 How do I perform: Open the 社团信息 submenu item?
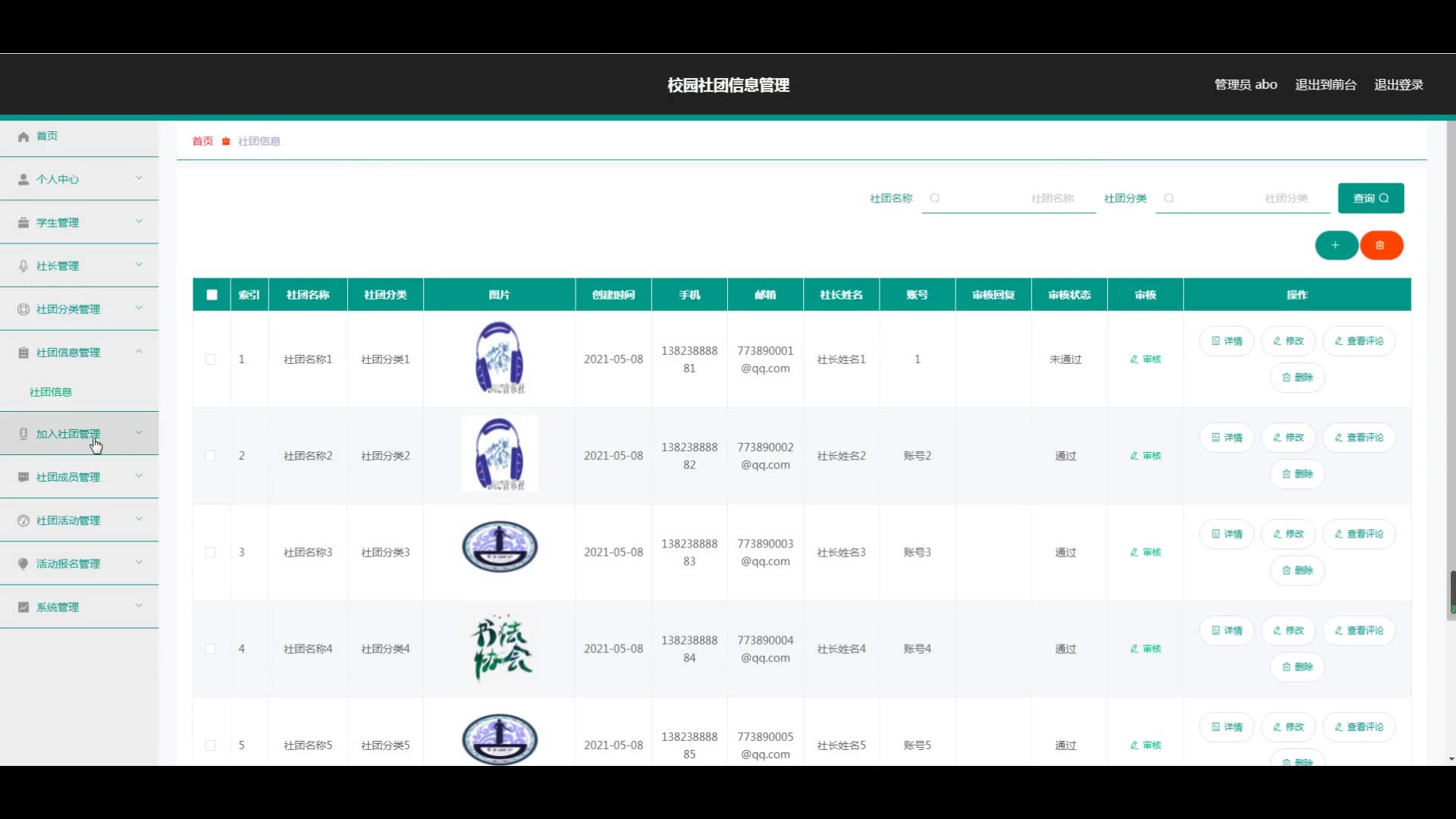point(51,392)
